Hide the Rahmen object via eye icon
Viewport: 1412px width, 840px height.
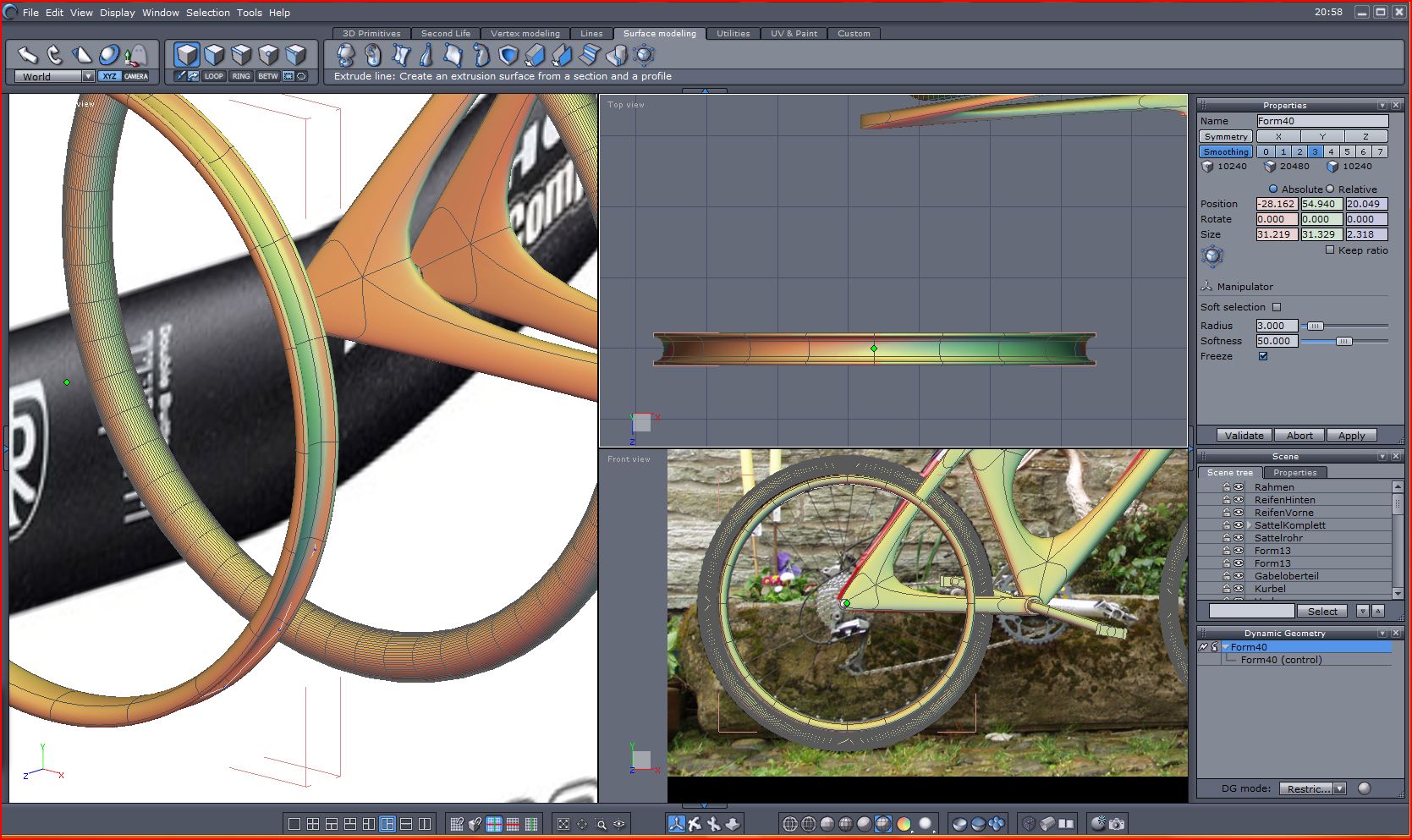coord(1238,487)
